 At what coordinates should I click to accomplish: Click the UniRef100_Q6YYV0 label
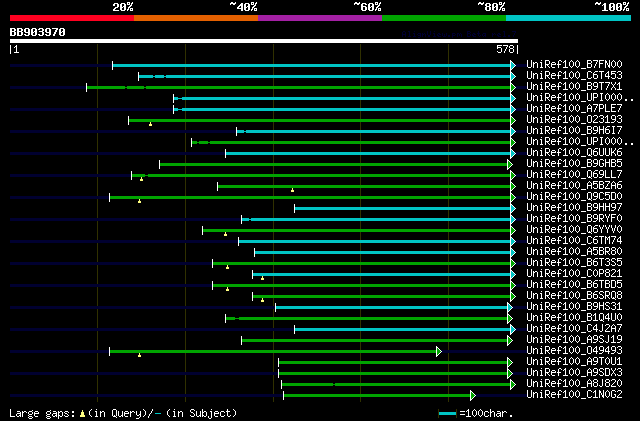[x=574, y=230]
